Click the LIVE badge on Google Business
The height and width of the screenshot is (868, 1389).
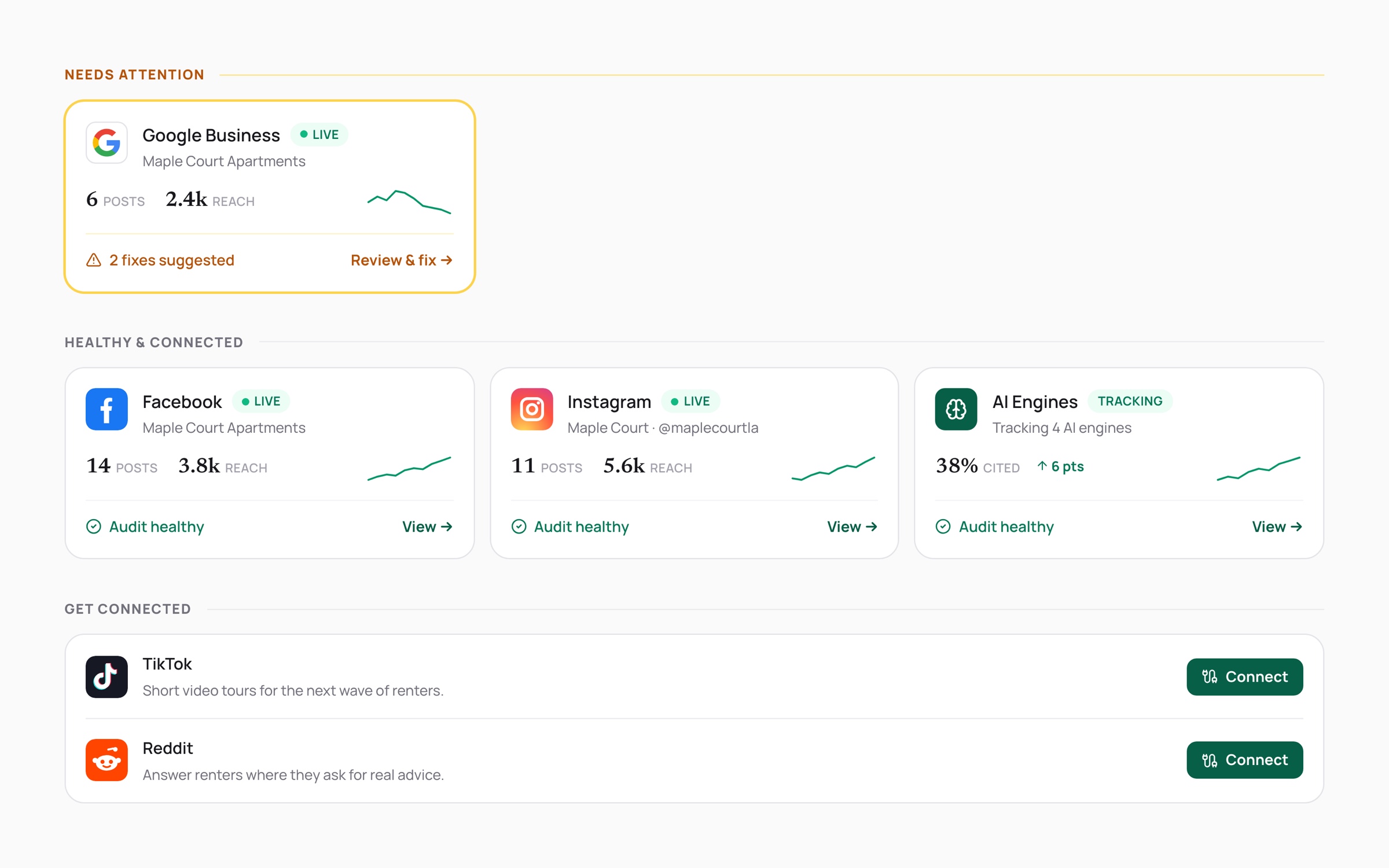(x=319, y=135)
